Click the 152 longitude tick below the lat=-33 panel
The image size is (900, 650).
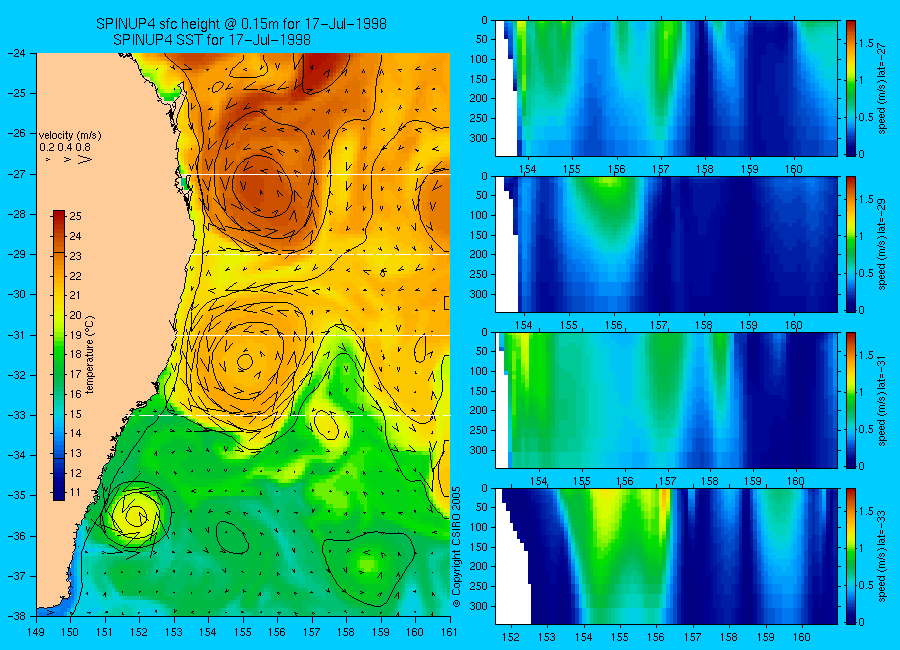click(510, 637)
